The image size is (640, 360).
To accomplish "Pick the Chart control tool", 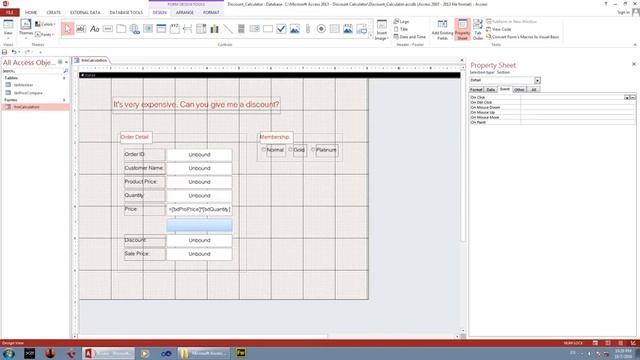I will 215,29.
